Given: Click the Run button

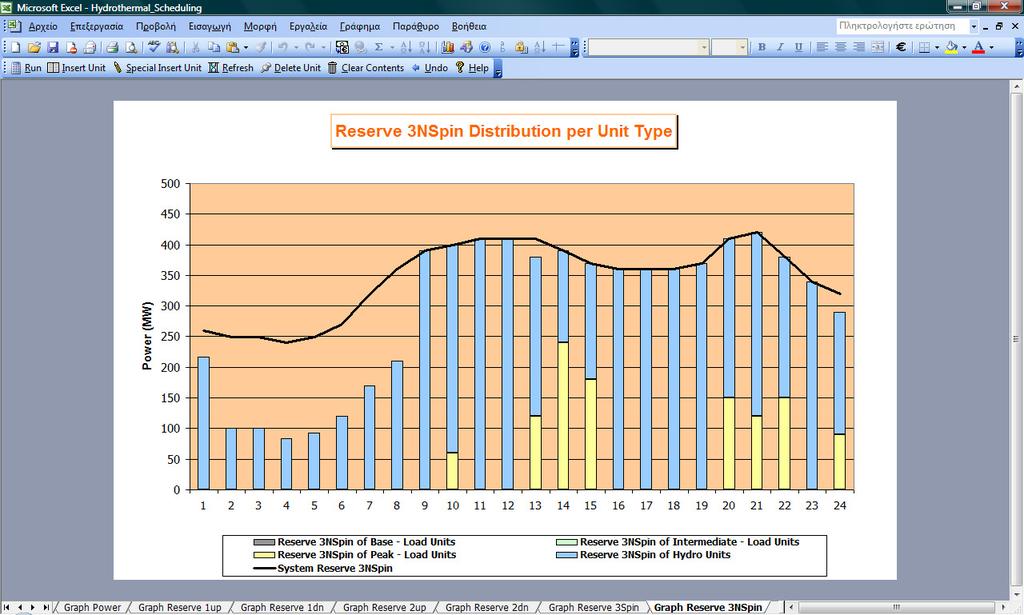Looking at the screenshot, I should click(x=26, y=68).
